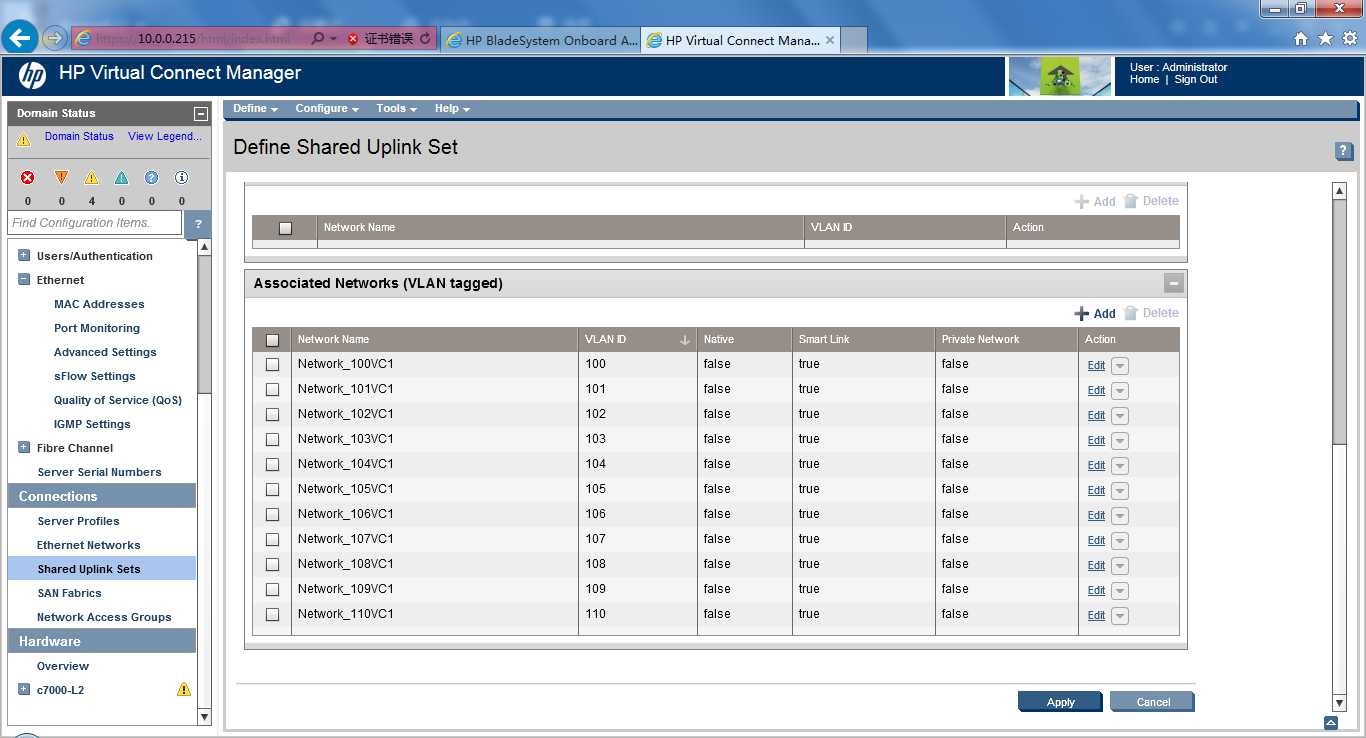Click the Domain Status yellow warning icon
This screenshot has height=738, width=1366.
[24, 140]
